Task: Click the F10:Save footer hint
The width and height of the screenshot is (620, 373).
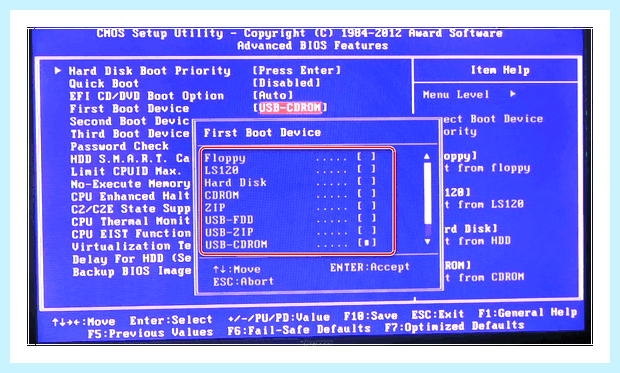Action: coord(370,316)
